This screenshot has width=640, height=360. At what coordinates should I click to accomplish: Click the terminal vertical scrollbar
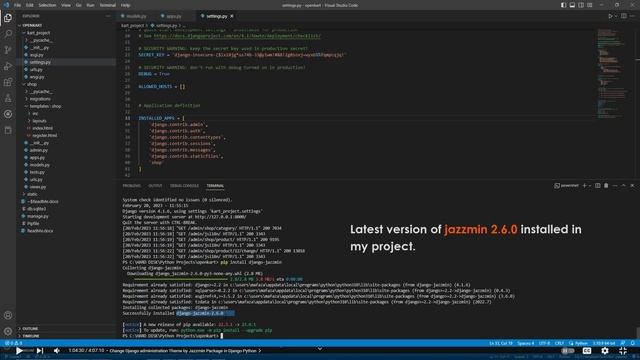(637, 332)
